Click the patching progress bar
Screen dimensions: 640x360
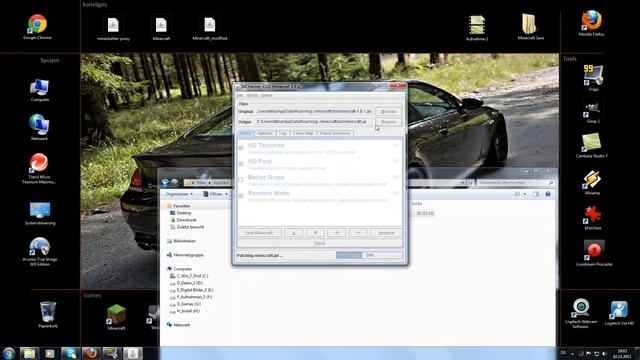[369, 255]
